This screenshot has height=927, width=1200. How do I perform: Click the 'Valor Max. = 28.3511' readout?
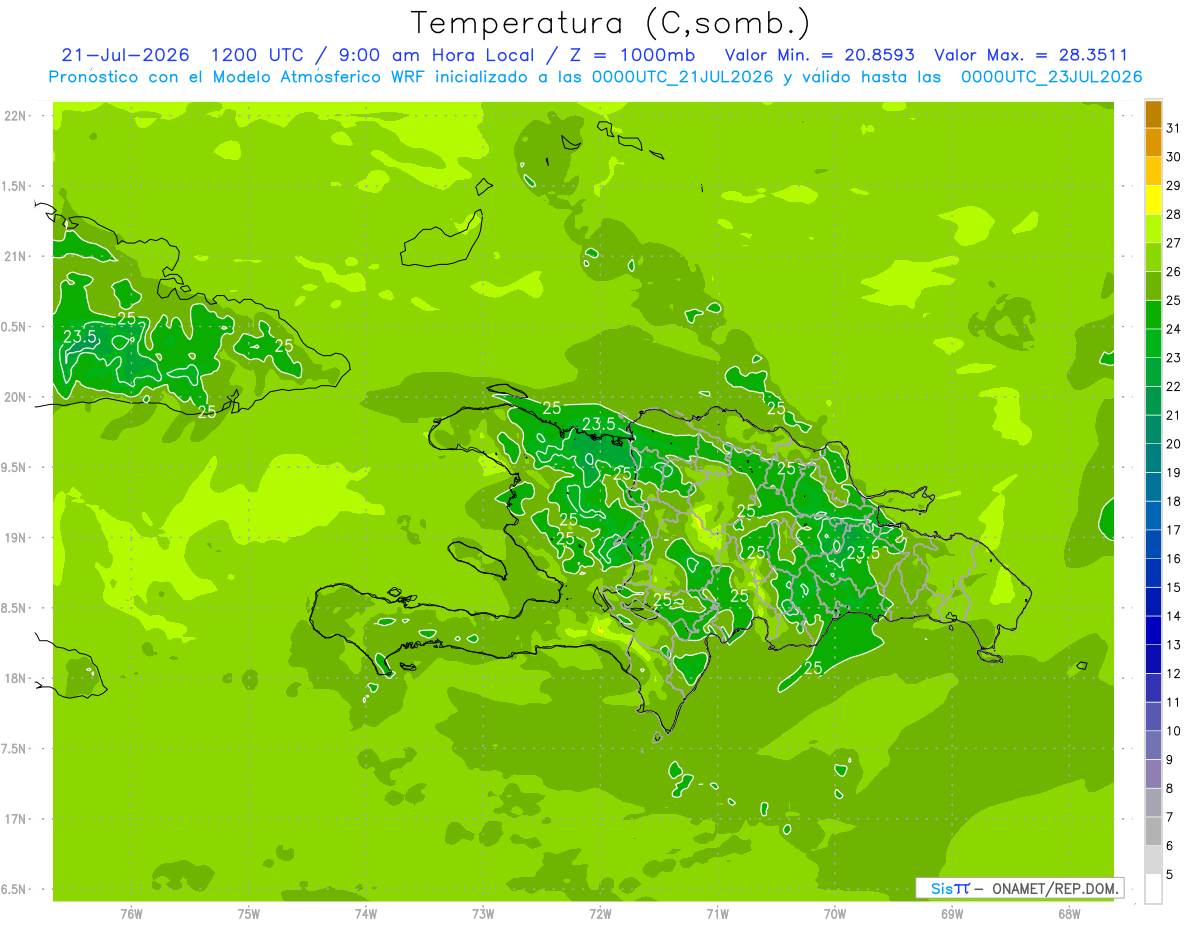coord(1031,55)
